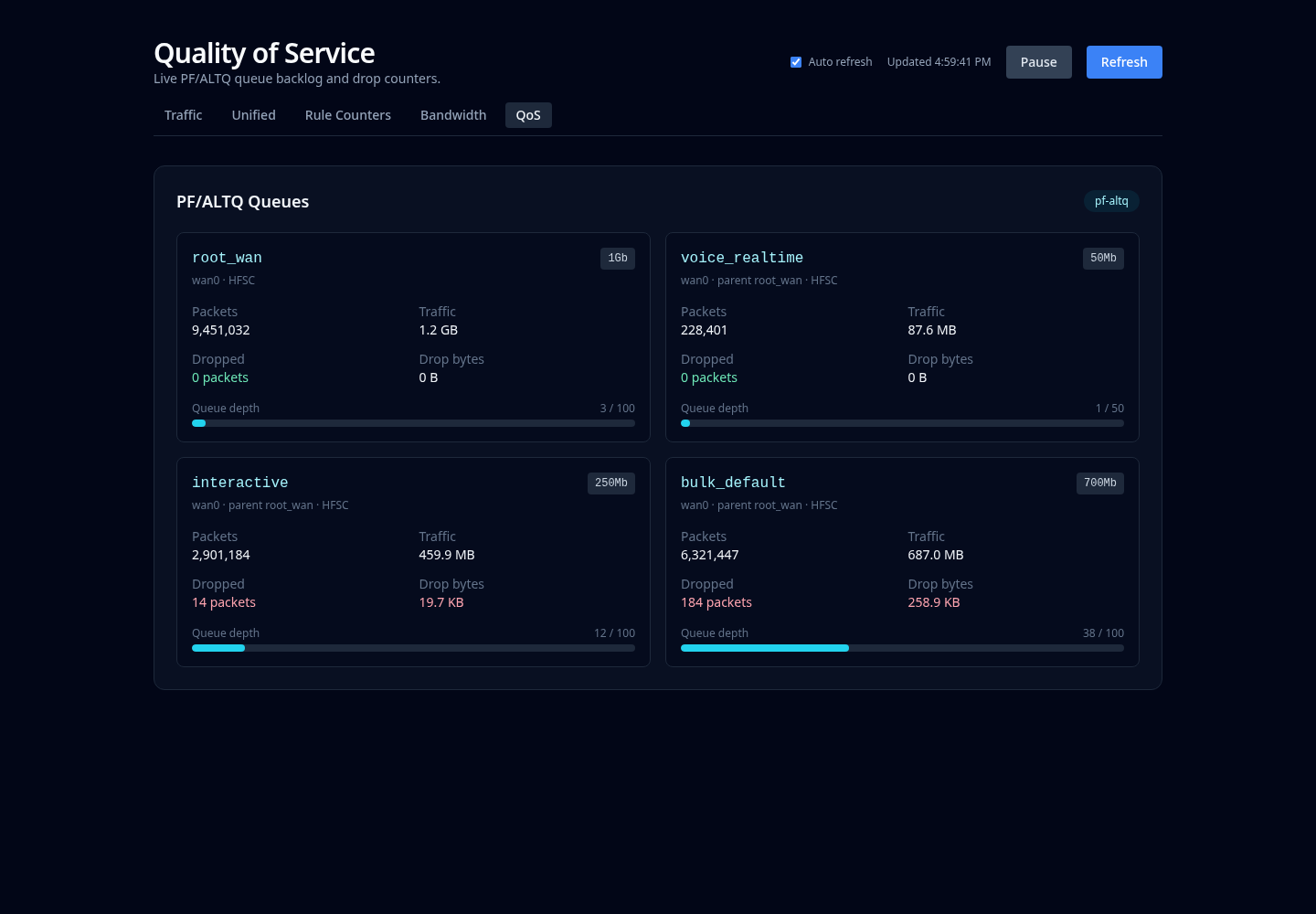1316x914 pixels.
Task: Click the 38 / 100 depth reading
Action: click(x=1103, y=633)
